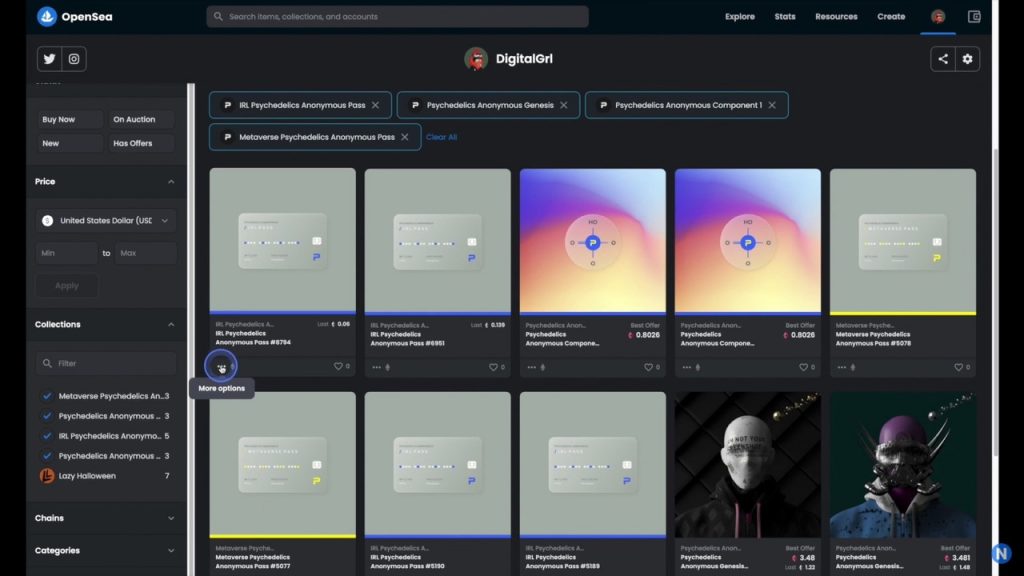Click the account avatar in top navigation
Viewport: 1024px width, 576px height.
(938, 16)
